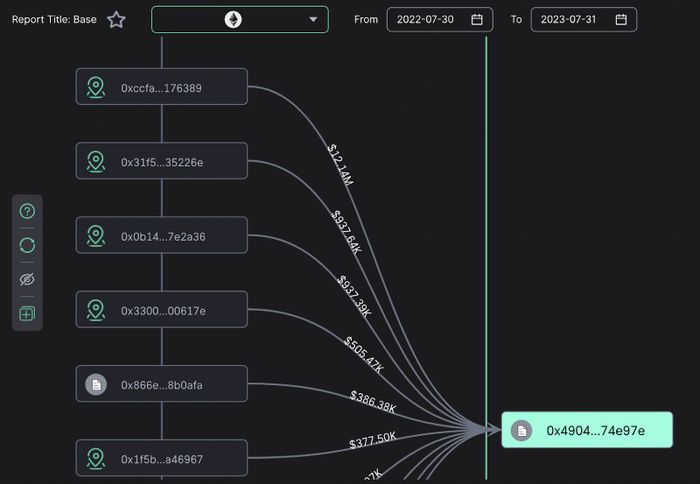Click document icon of 0x4904...74e97e
This screenshot has width=700, height=484.
[x=521, y=430]
